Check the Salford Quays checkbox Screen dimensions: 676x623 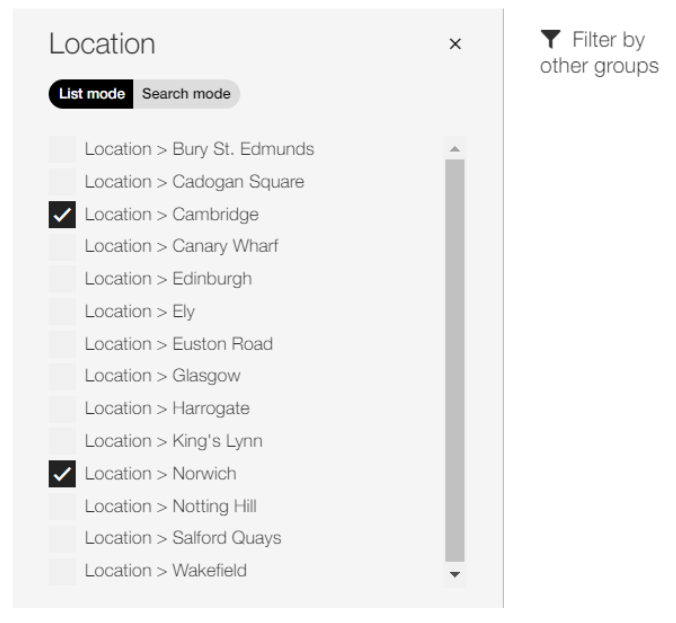(62, 538)
